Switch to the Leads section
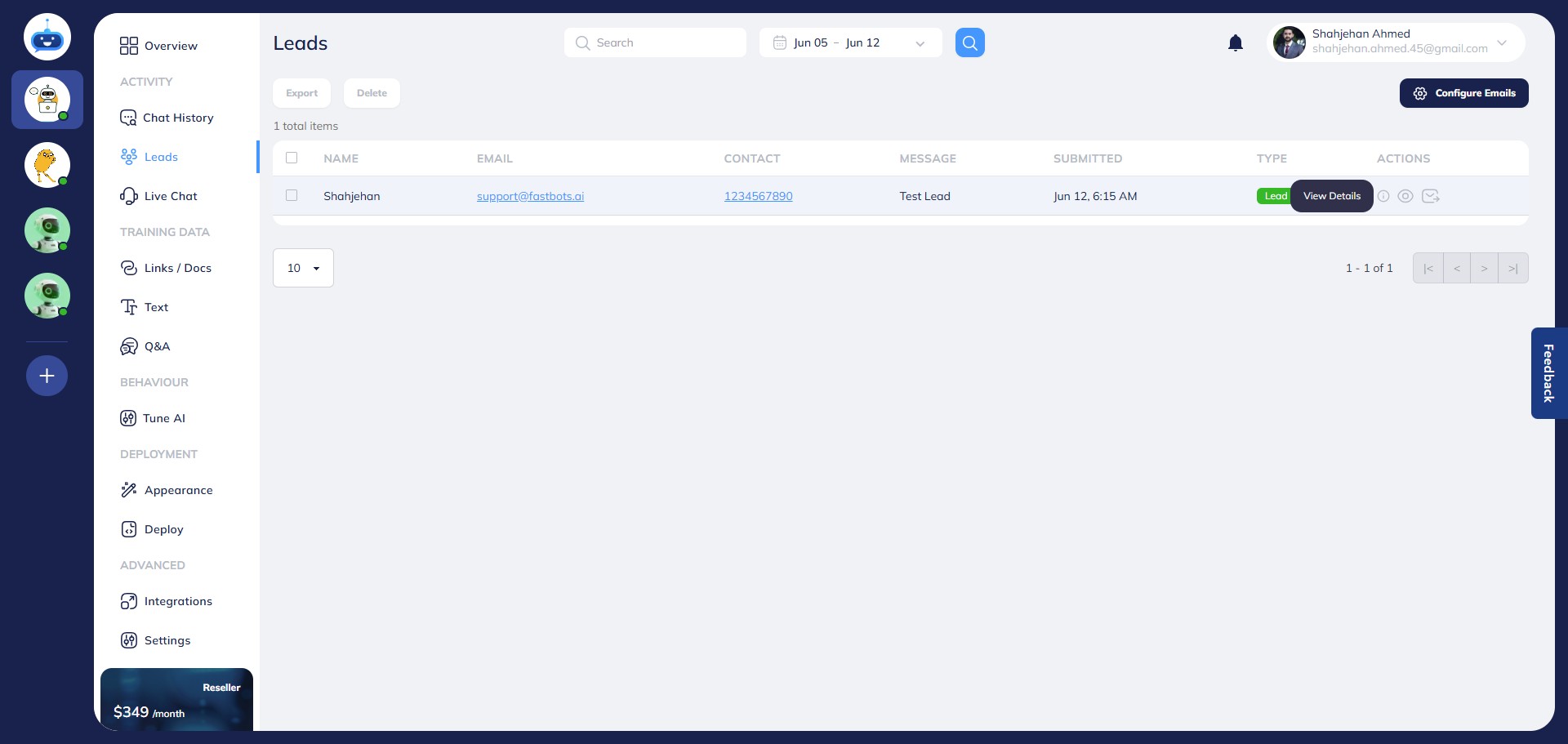This screenshot has height=744, width=1568. click(161, 157)
